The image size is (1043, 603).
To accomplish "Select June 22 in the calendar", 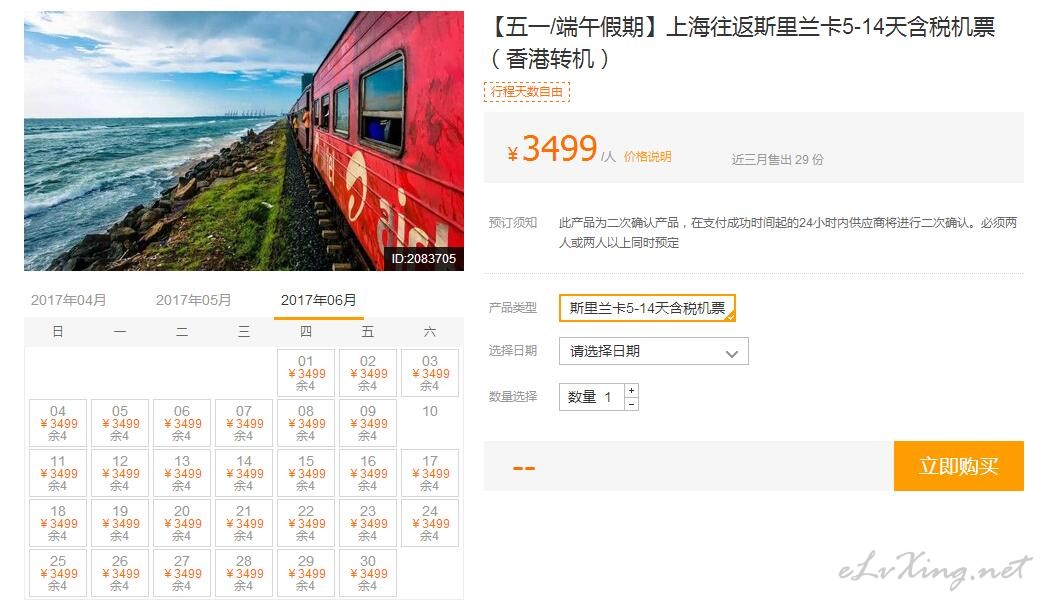I will [x=306, y=523].
